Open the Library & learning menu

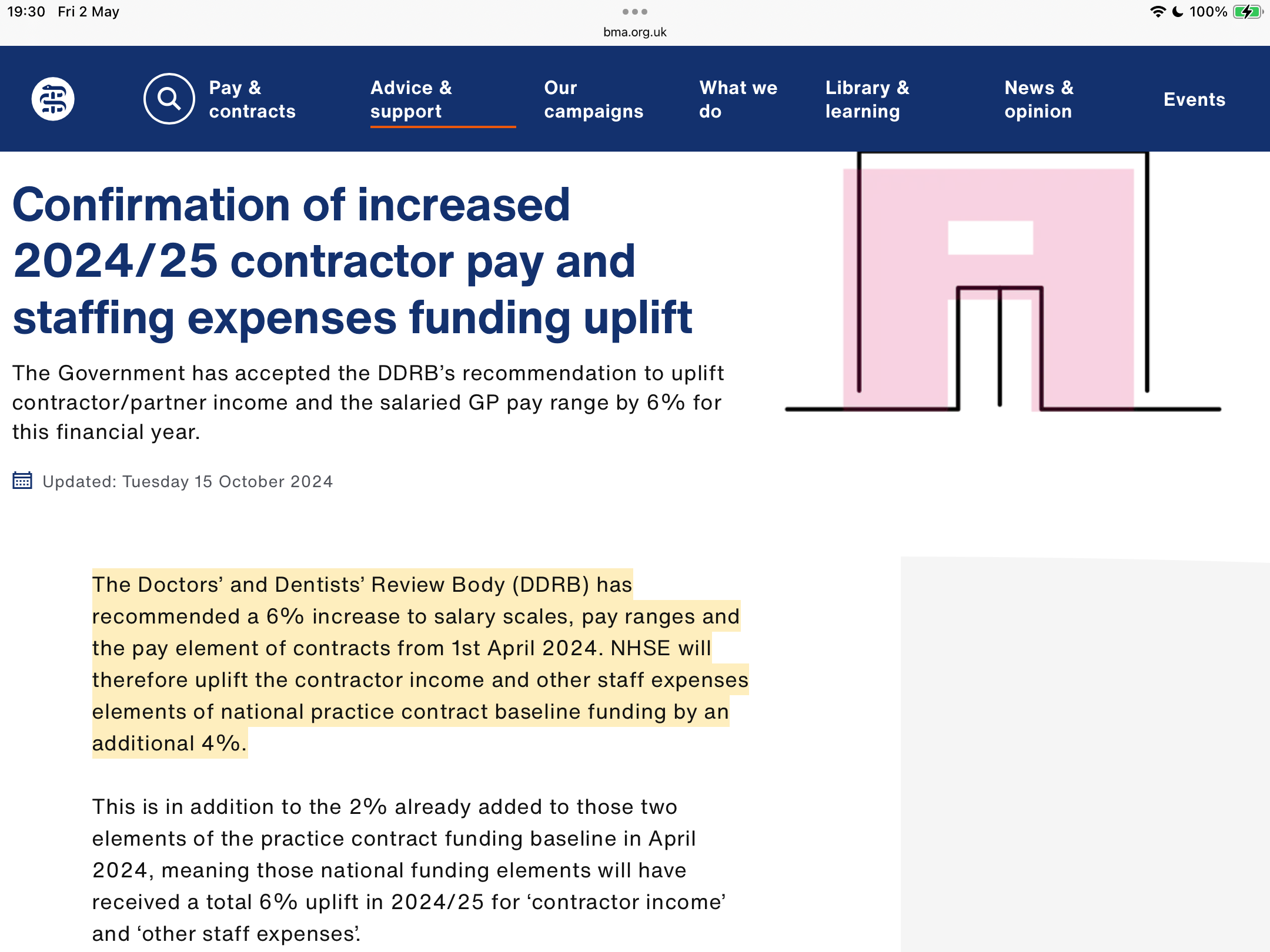click(x=867, y=99)
